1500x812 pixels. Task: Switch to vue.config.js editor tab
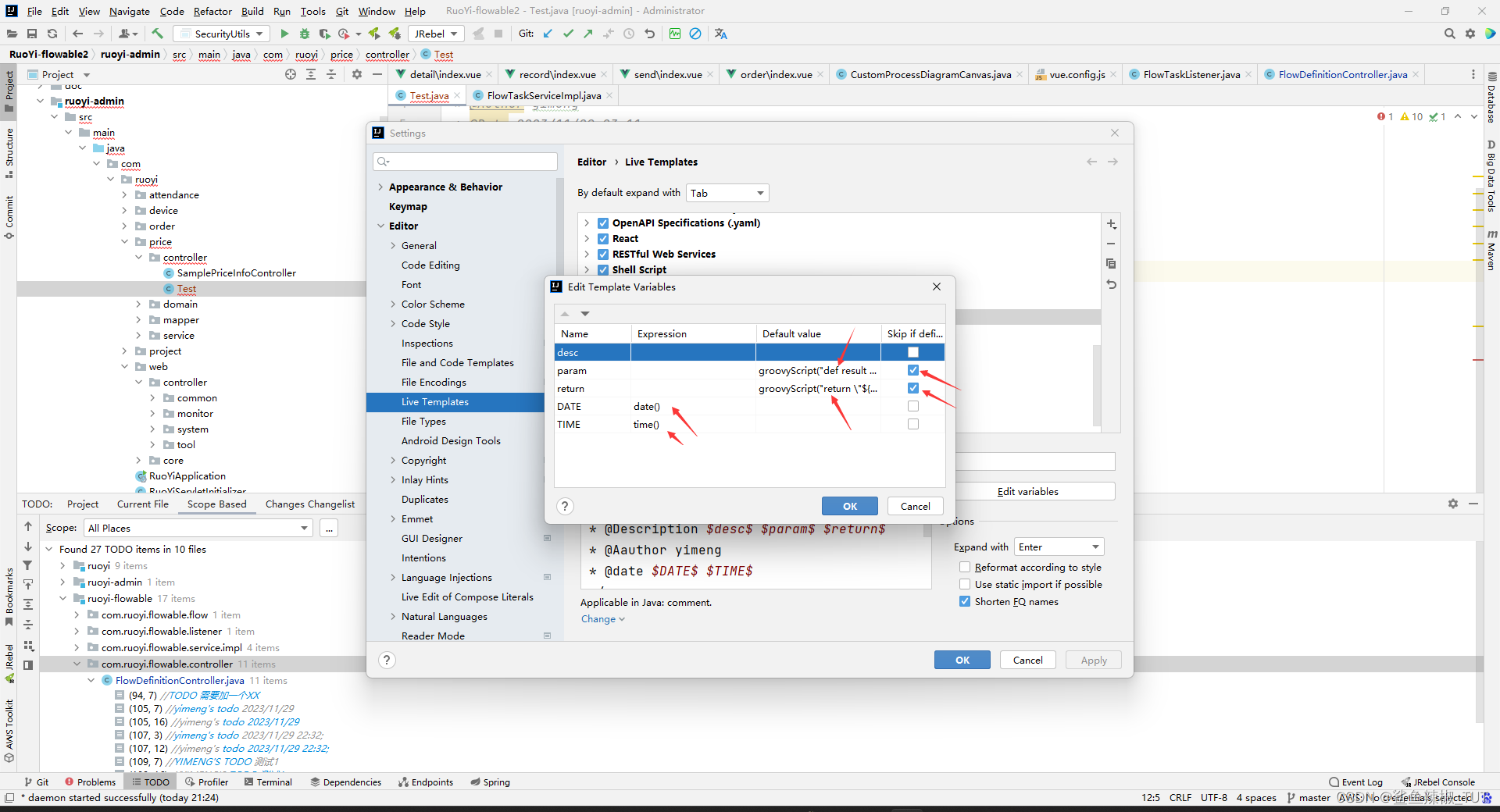tap(1076, 74)
